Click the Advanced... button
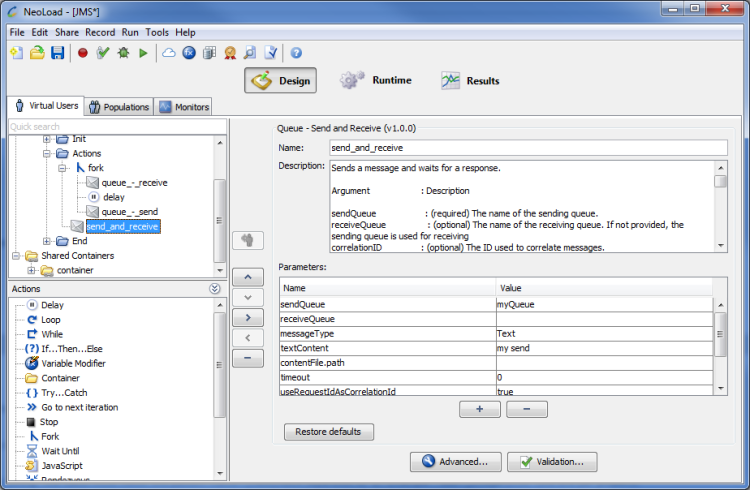Screen dimensions: 750x490 [454, 462]
